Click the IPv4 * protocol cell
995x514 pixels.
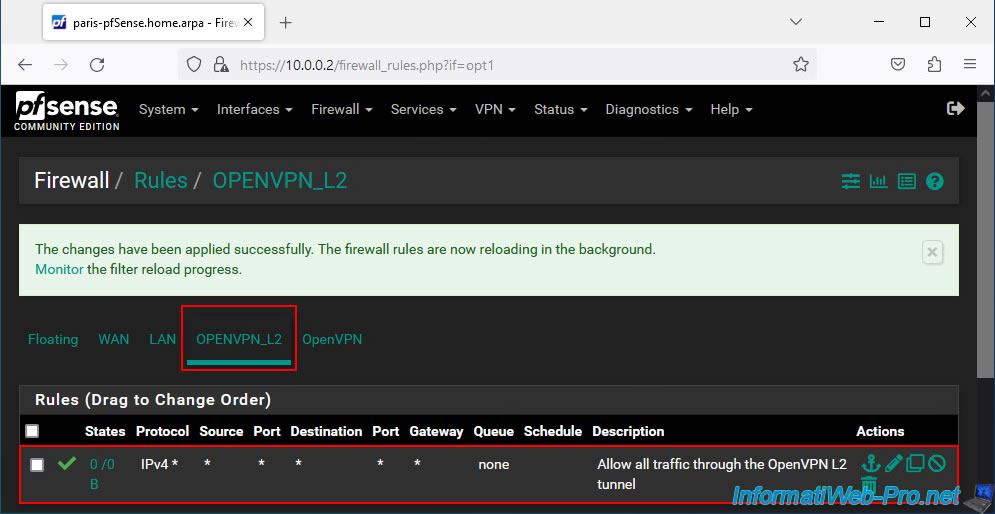pyautogui.click(x=159, y=465)
